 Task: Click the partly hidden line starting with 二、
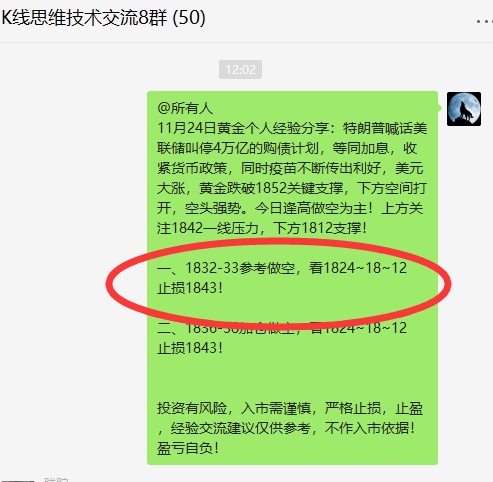coord(282,328)
